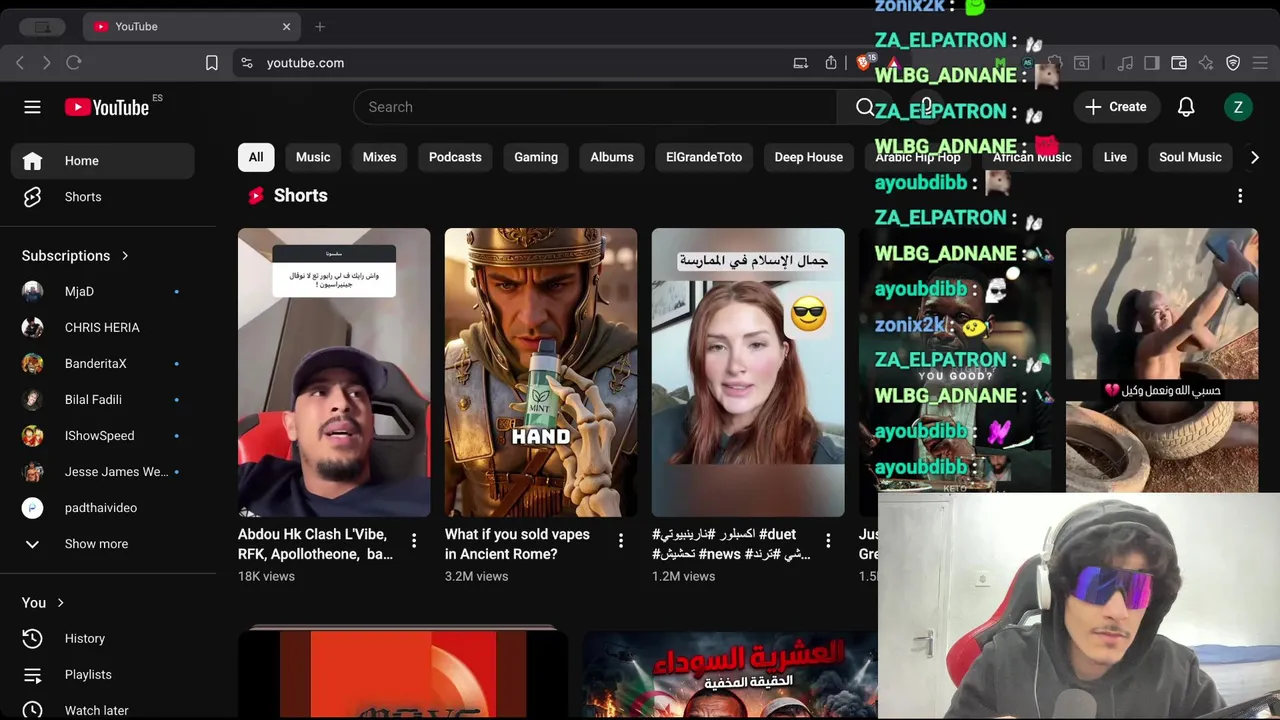Click the Create button

[1116, 107]
